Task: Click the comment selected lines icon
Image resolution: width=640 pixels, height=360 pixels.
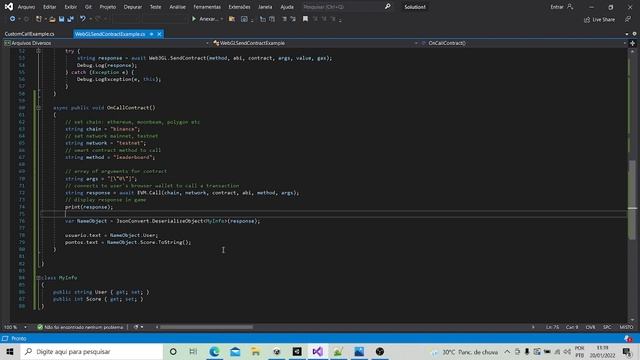Action: 284,19
